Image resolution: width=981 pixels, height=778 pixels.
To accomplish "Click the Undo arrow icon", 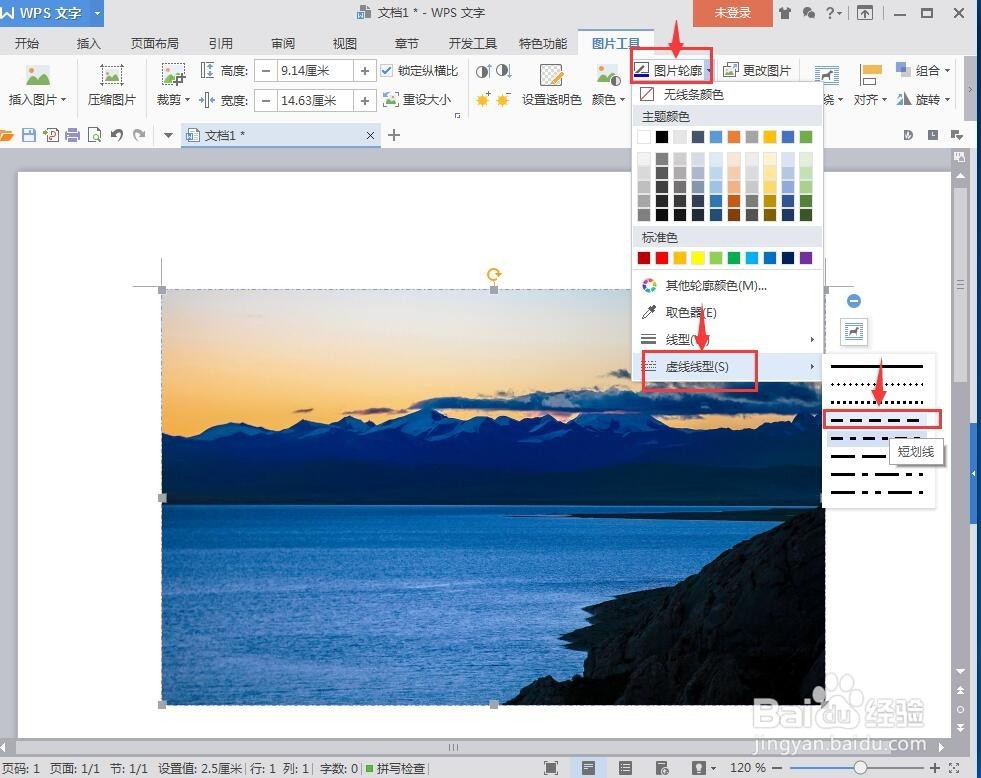I will click(116, 135).
